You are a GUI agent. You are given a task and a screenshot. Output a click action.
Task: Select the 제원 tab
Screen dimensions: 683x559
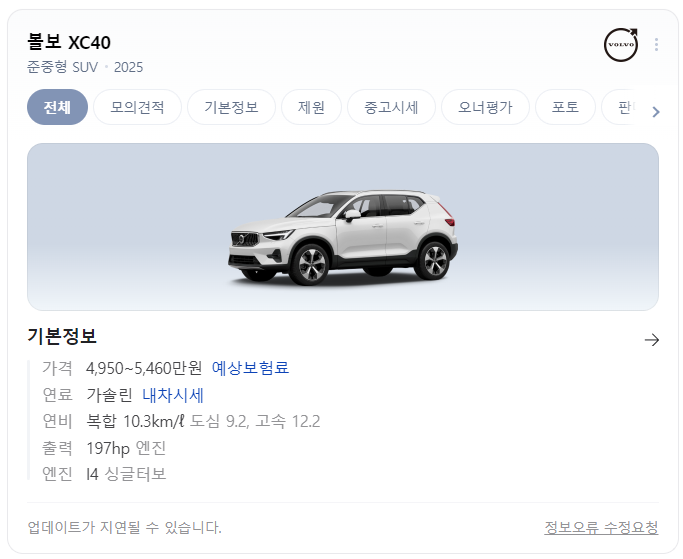pos(311,107)
